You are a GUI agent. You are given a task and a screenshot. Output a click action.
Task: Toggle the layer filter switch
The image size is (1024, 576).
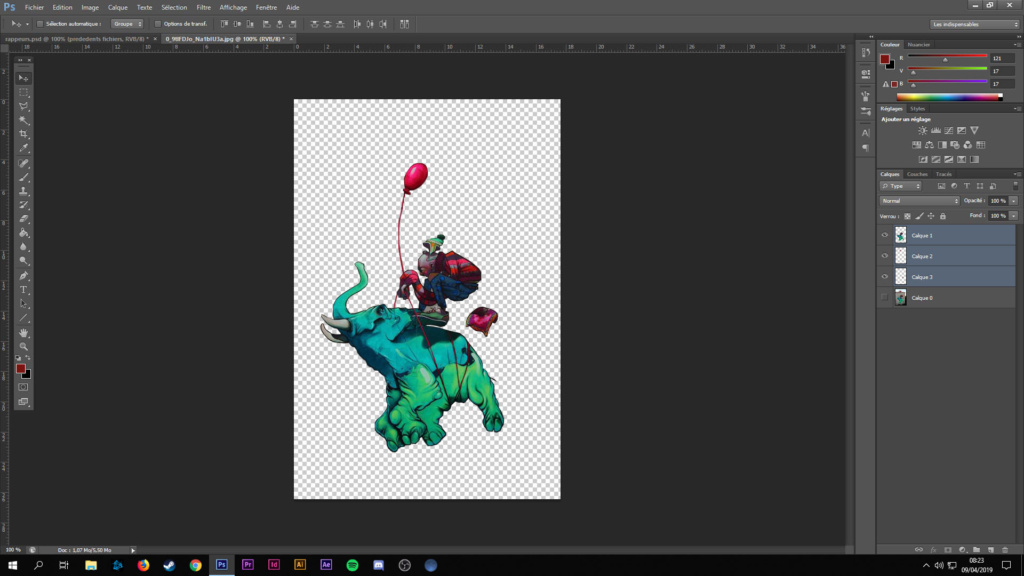pyautogui.click(x=1015, y=186)
